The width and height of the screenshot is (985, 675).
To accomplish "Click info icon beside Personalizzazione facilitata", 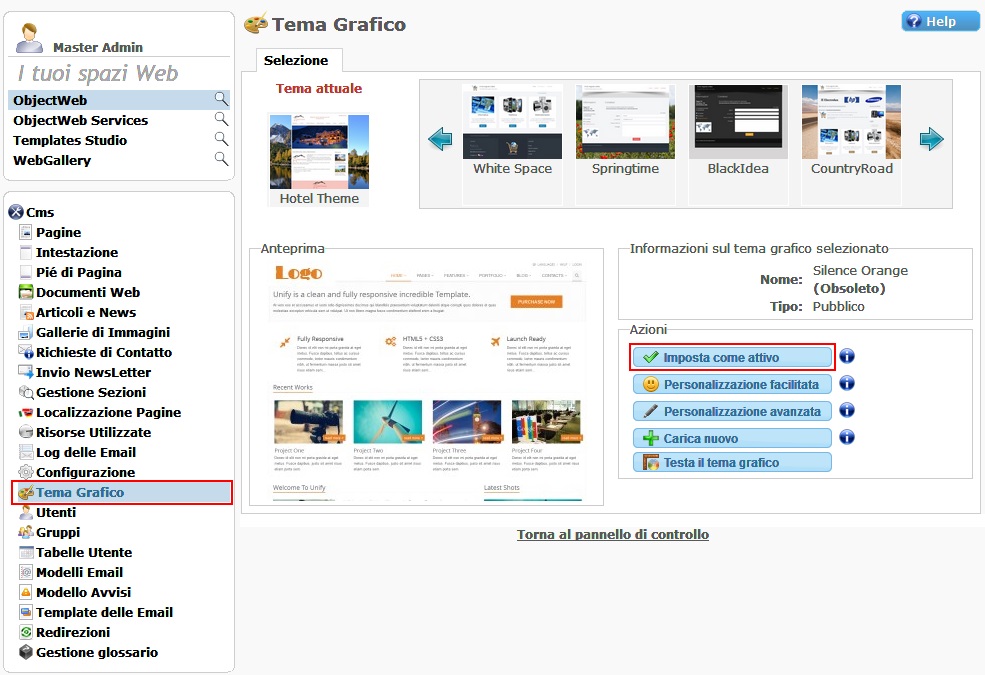I will click(846, 384).
